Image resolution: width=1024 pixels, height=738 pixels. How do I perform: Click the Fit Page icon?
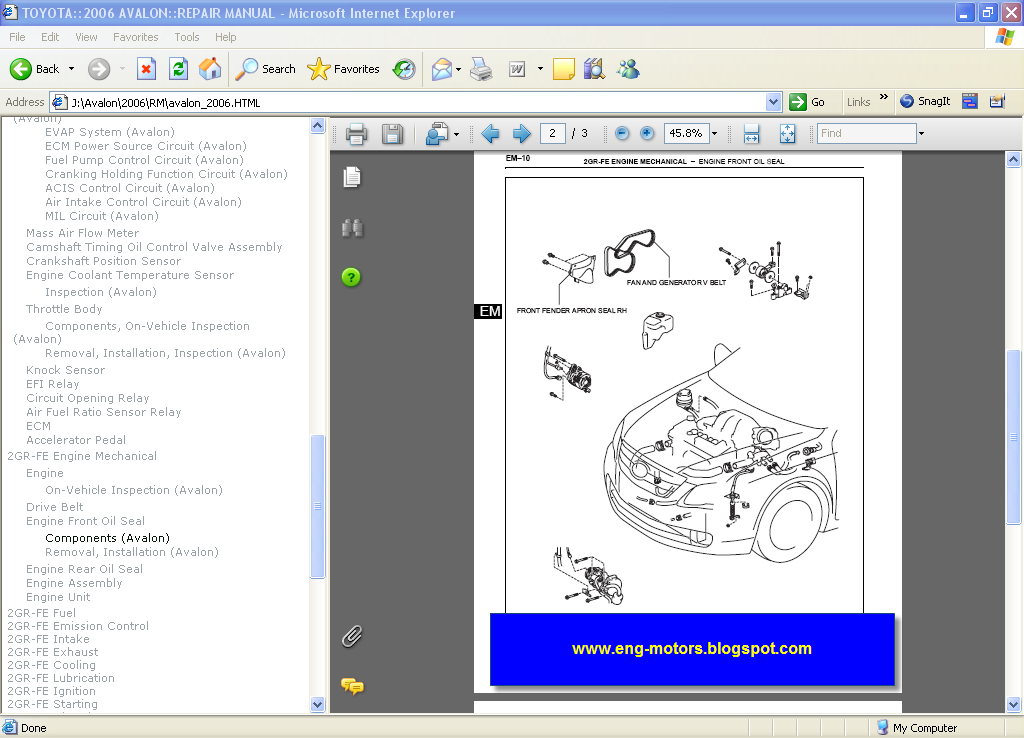point(788,134)
